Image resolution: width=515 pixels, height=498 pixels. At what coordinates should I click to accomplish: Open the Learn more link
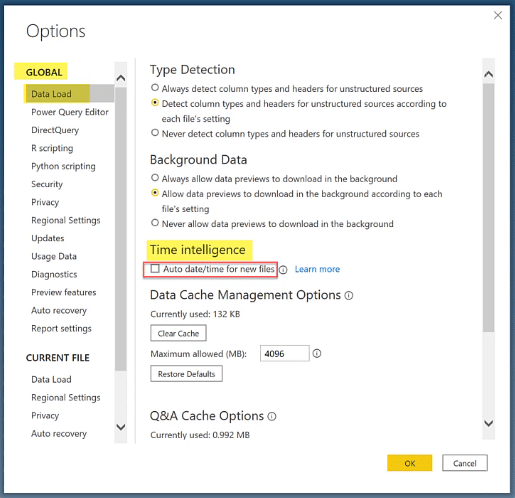click(317, 269)
